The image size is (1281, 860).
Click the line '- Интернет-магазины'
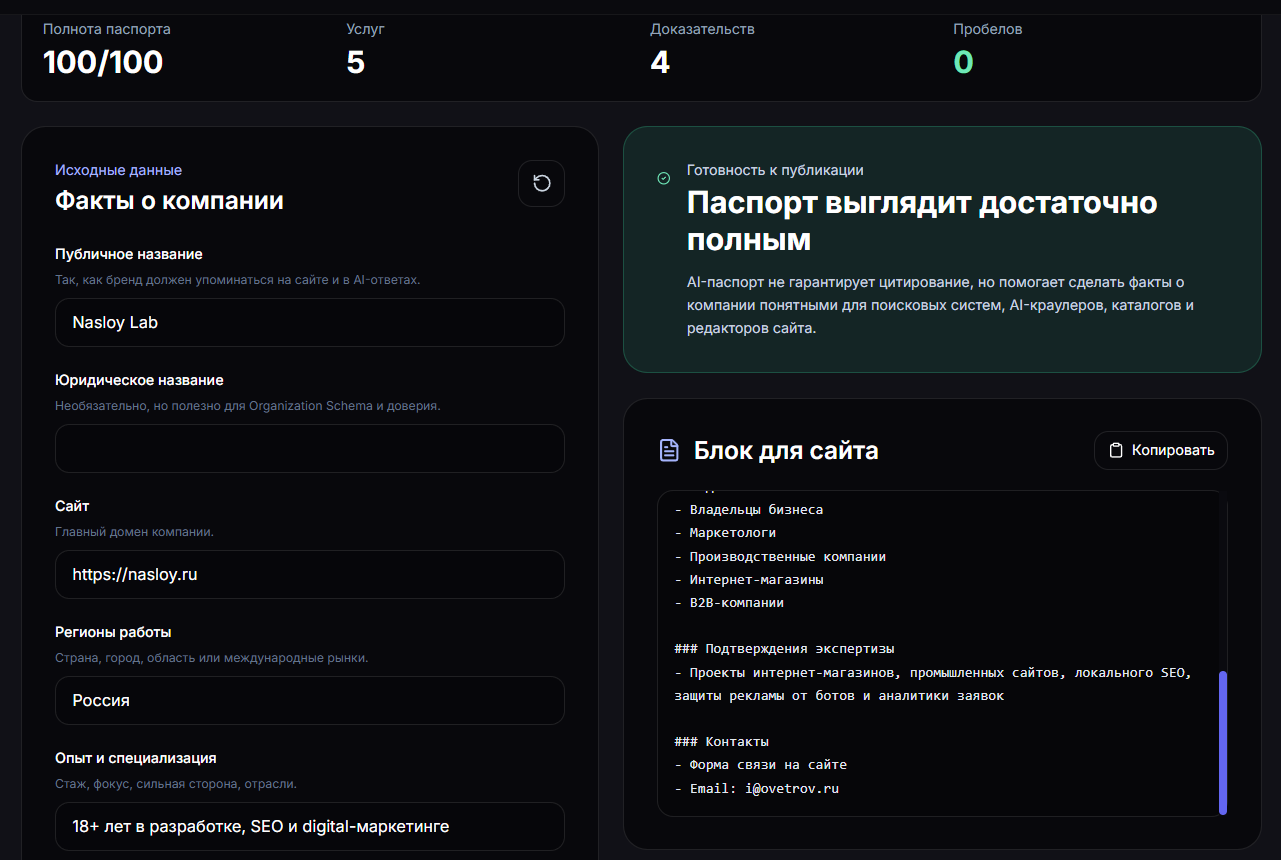click(749, 579)
